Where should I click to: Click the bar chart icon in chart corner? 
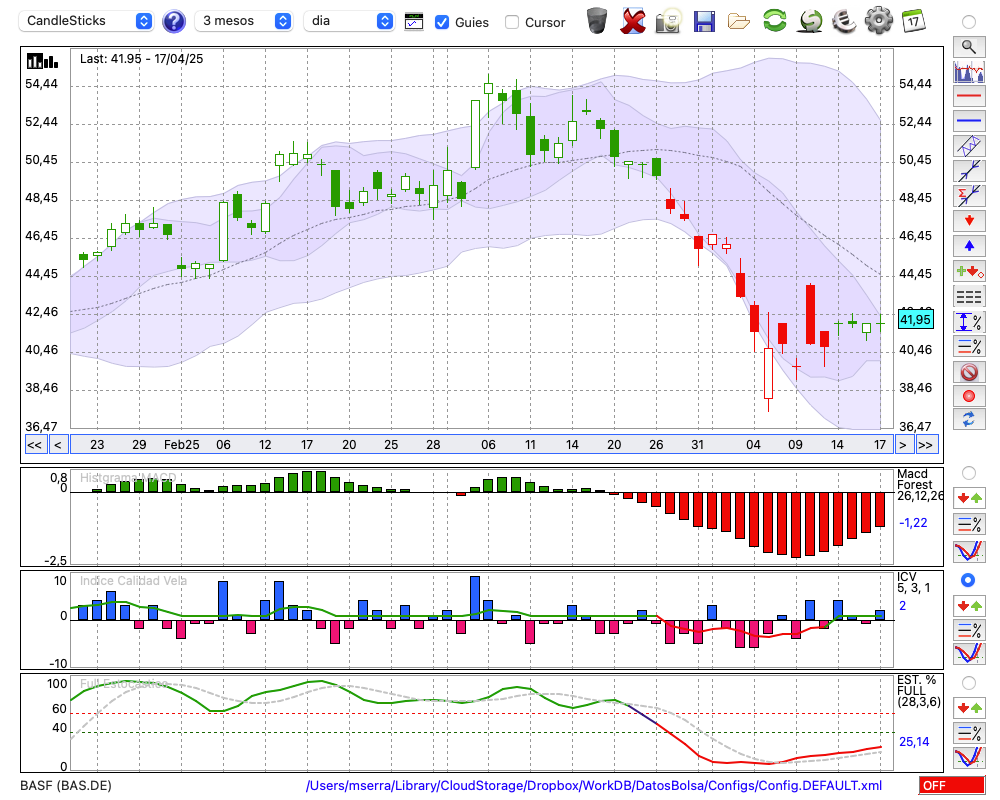tap(42, 61)
